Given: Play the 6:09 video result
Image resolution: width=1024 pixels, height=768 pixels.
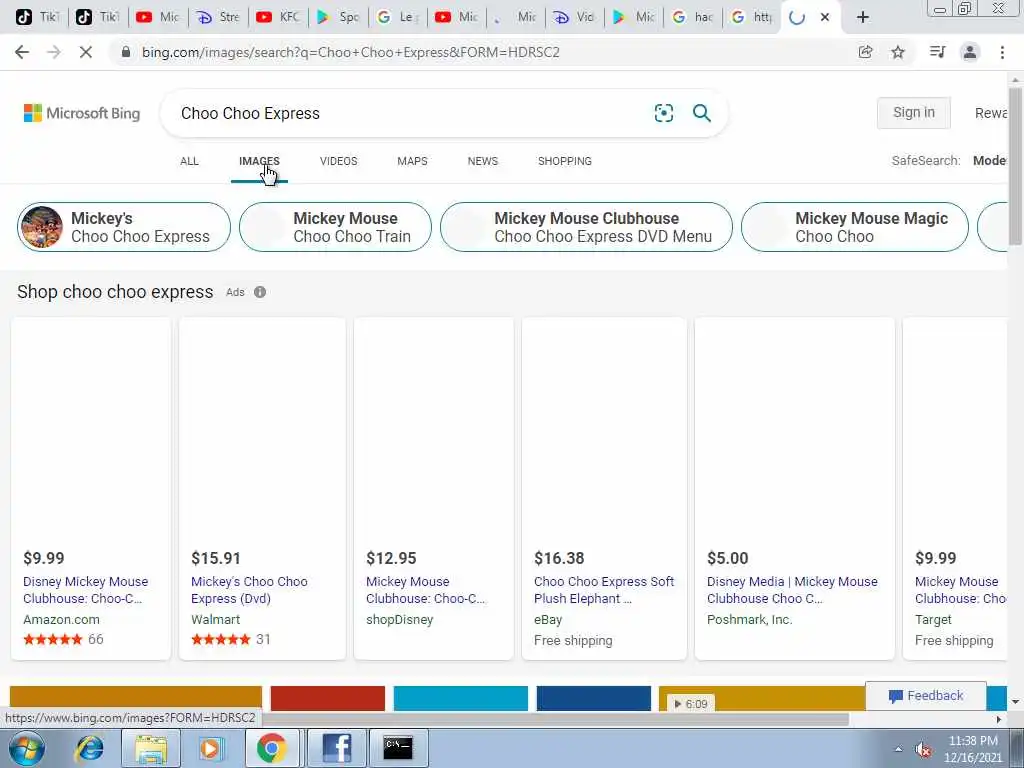Looking at the screenshot, I should click(692, 703).
